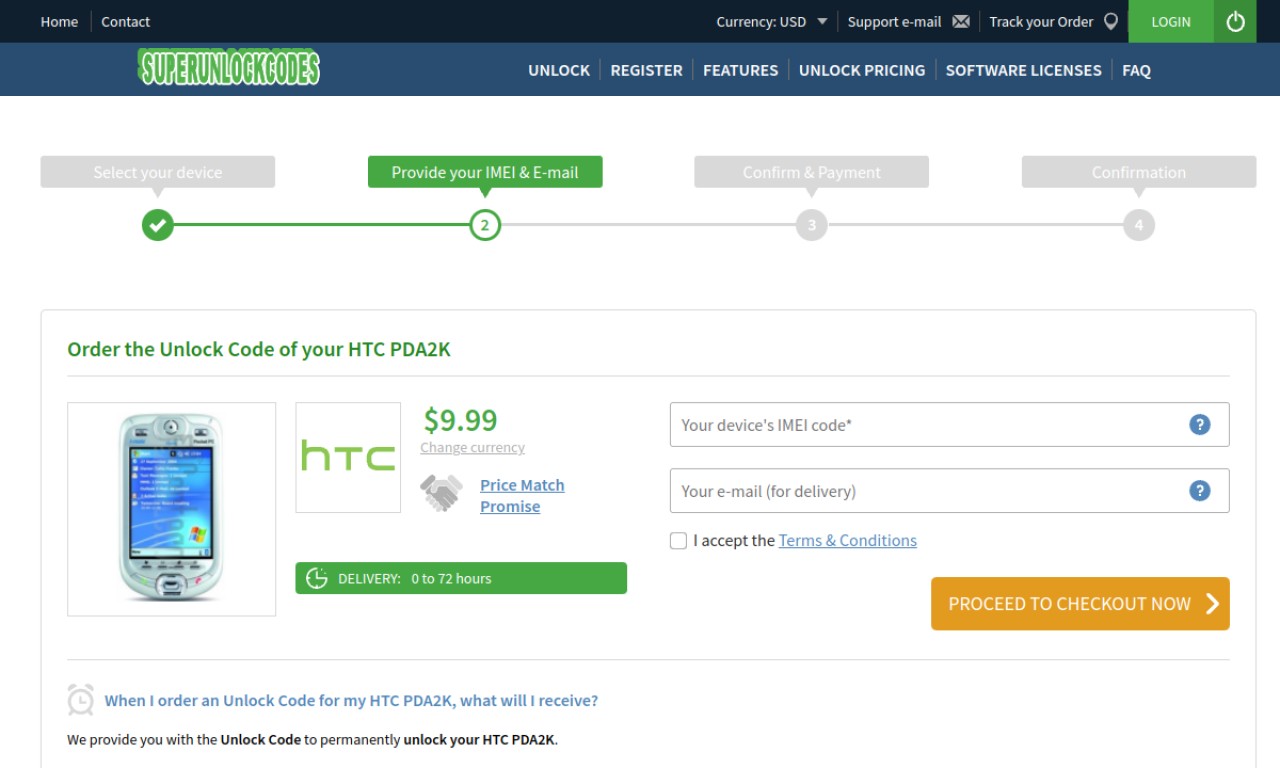Click the power icon beside Login
Image resolution: width=1280 pixels, height=768 pixels.
click(x=1235, y=21)
